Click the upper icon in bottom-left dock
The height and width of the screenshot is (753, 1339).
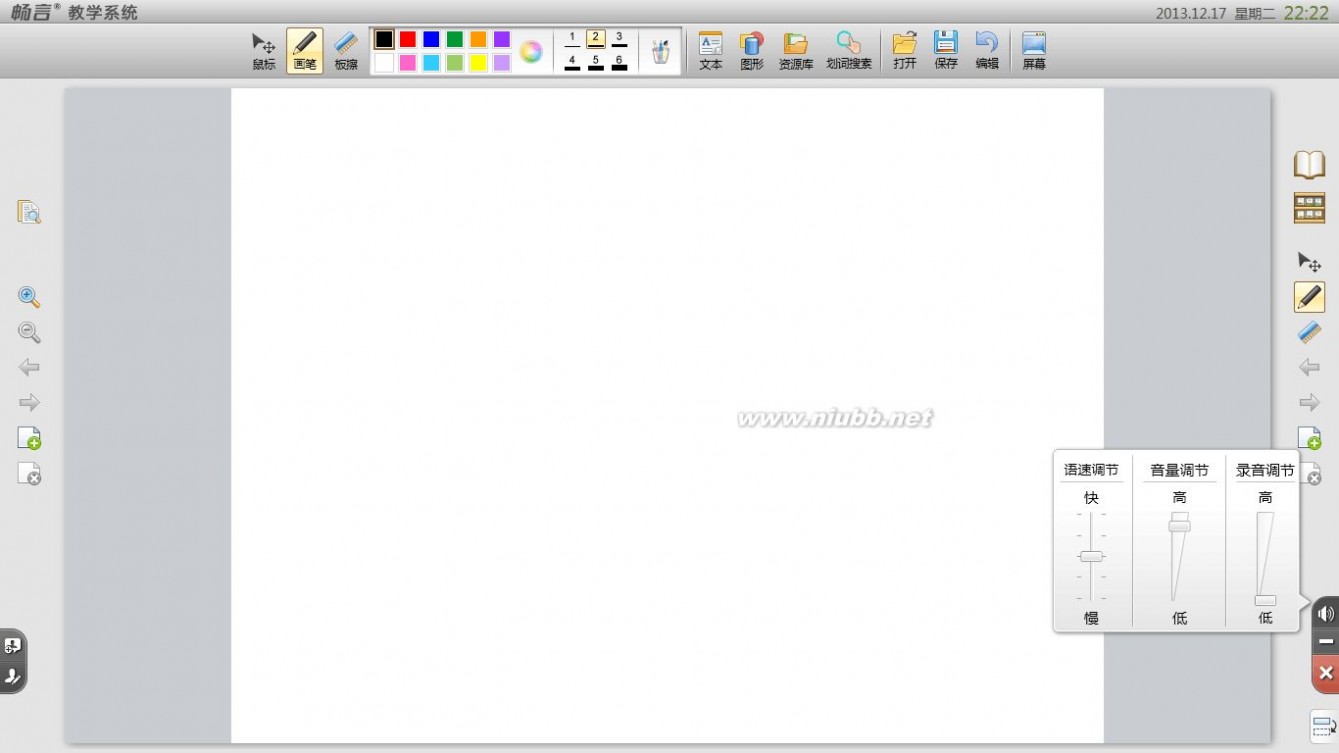[x=12, y=646]
